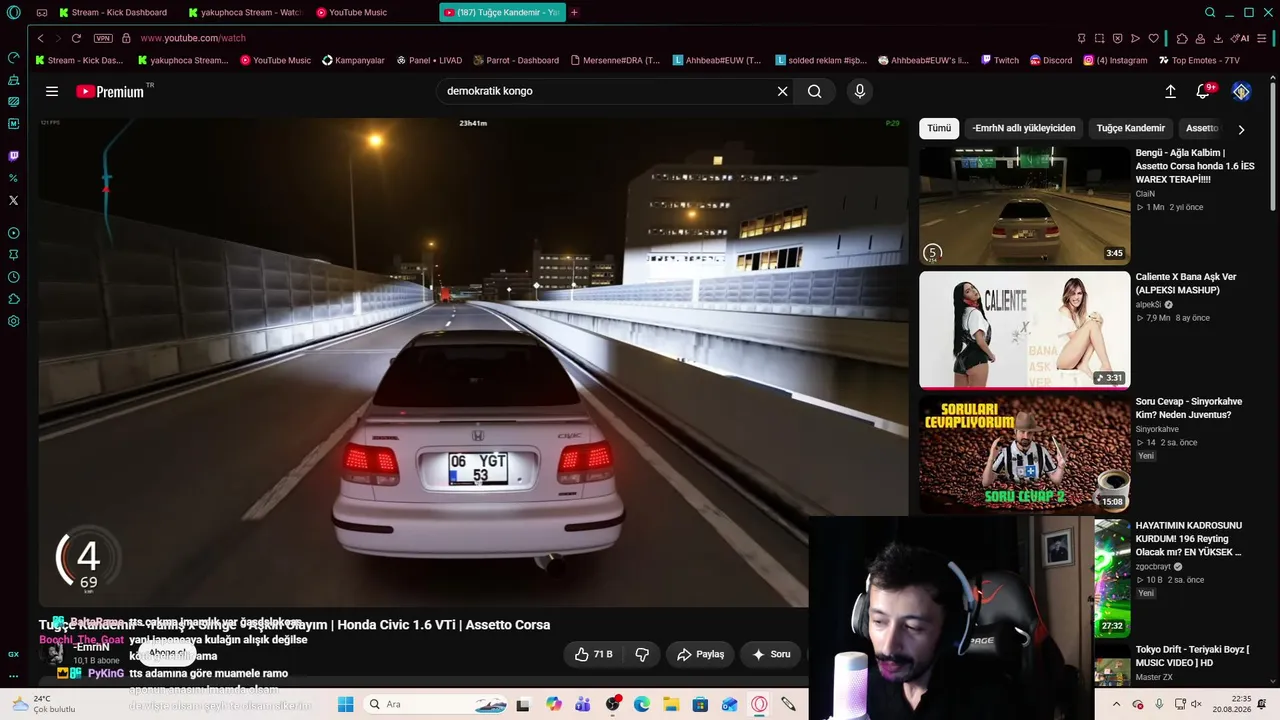The image size is (1280, 720).
Task: Open the browser tab search magnifier icon
Action: [x=1210, y=12]
